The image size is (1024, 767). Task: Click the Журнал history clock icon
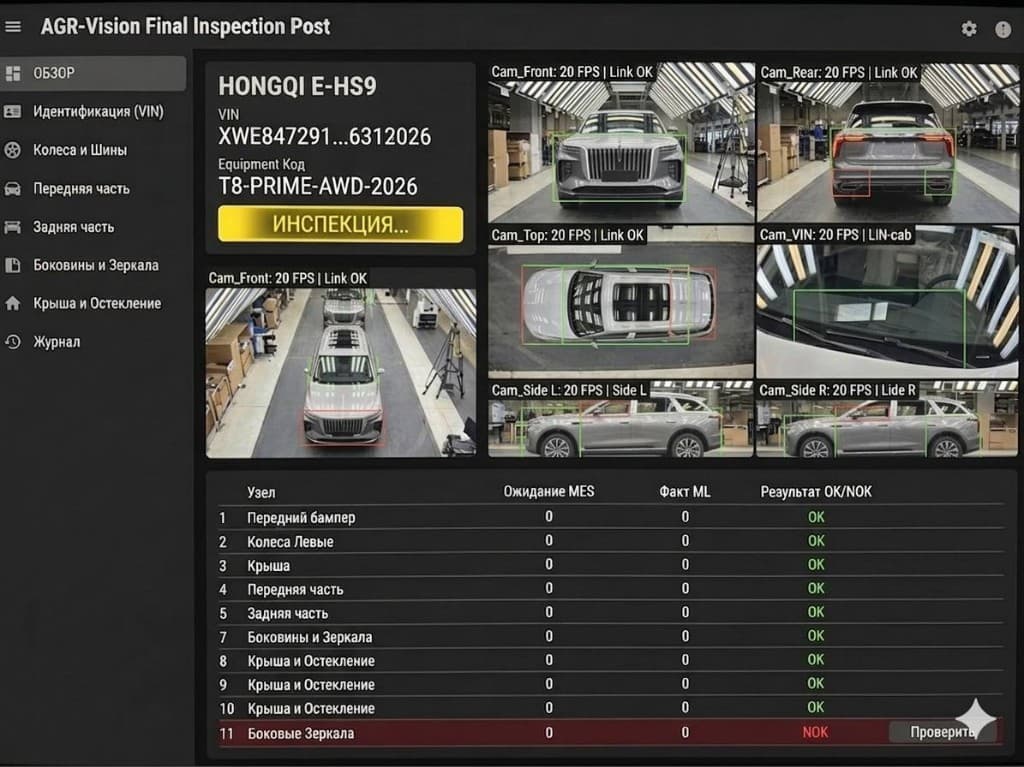pyautogui.click(x=13, y=342)
